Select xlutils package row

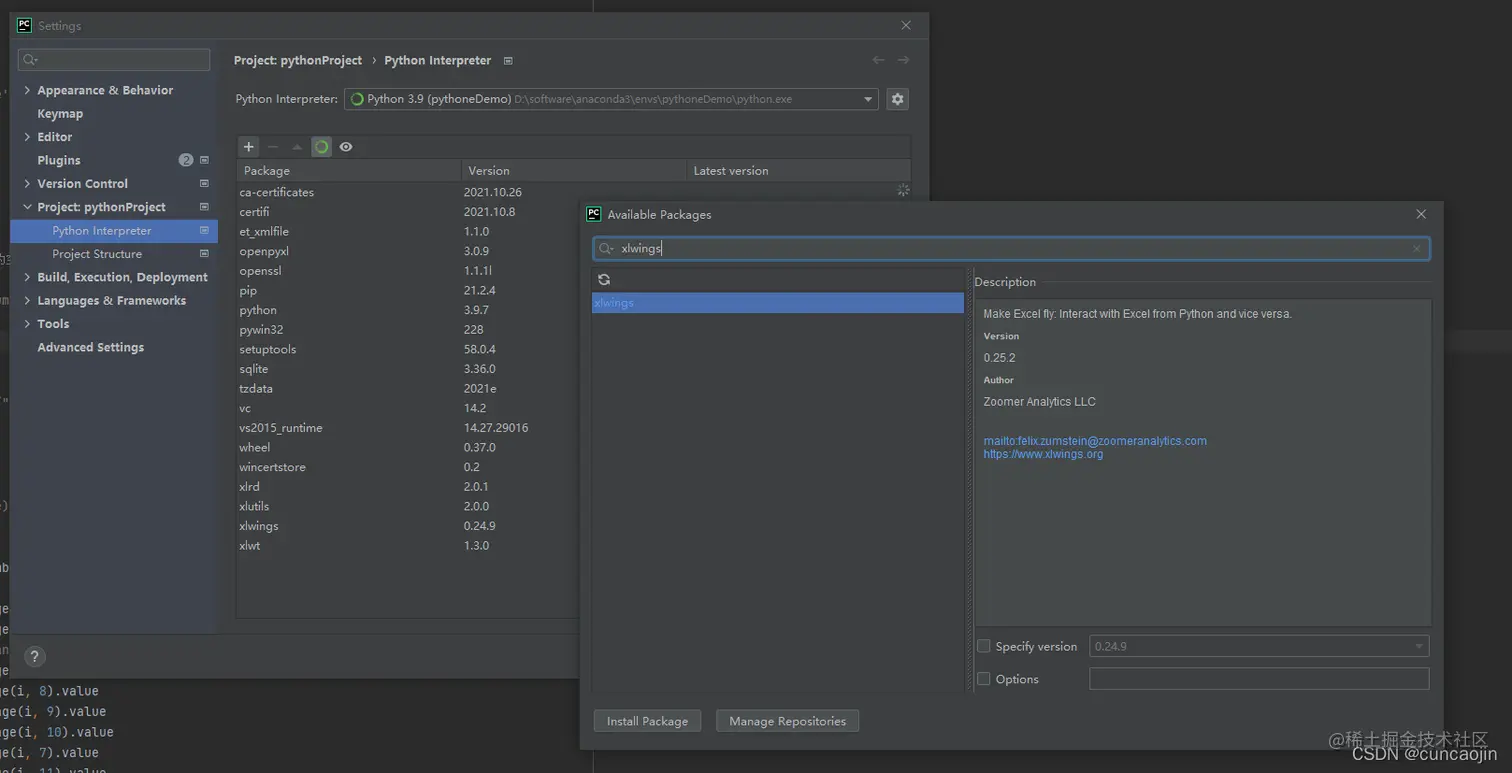click(408, 506)
